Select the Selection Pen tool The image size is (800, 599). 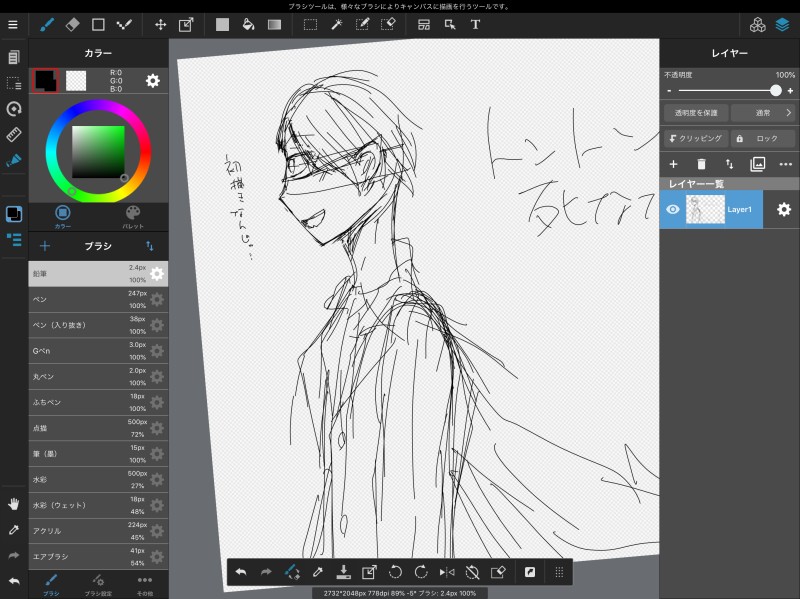coord(362,24)
